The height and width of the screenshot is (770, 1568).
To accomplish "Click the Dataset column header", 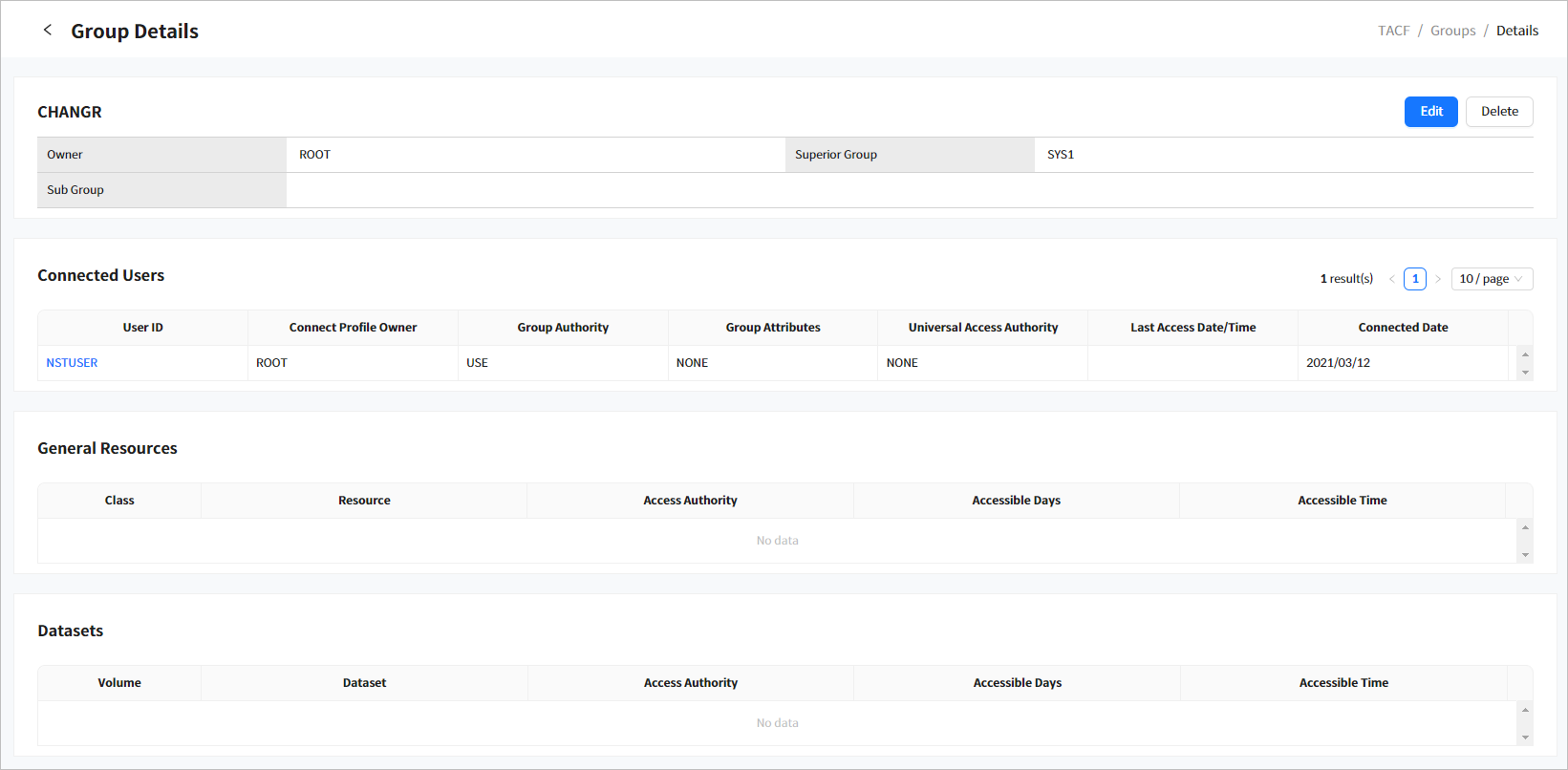I will (x=364, y=683).
